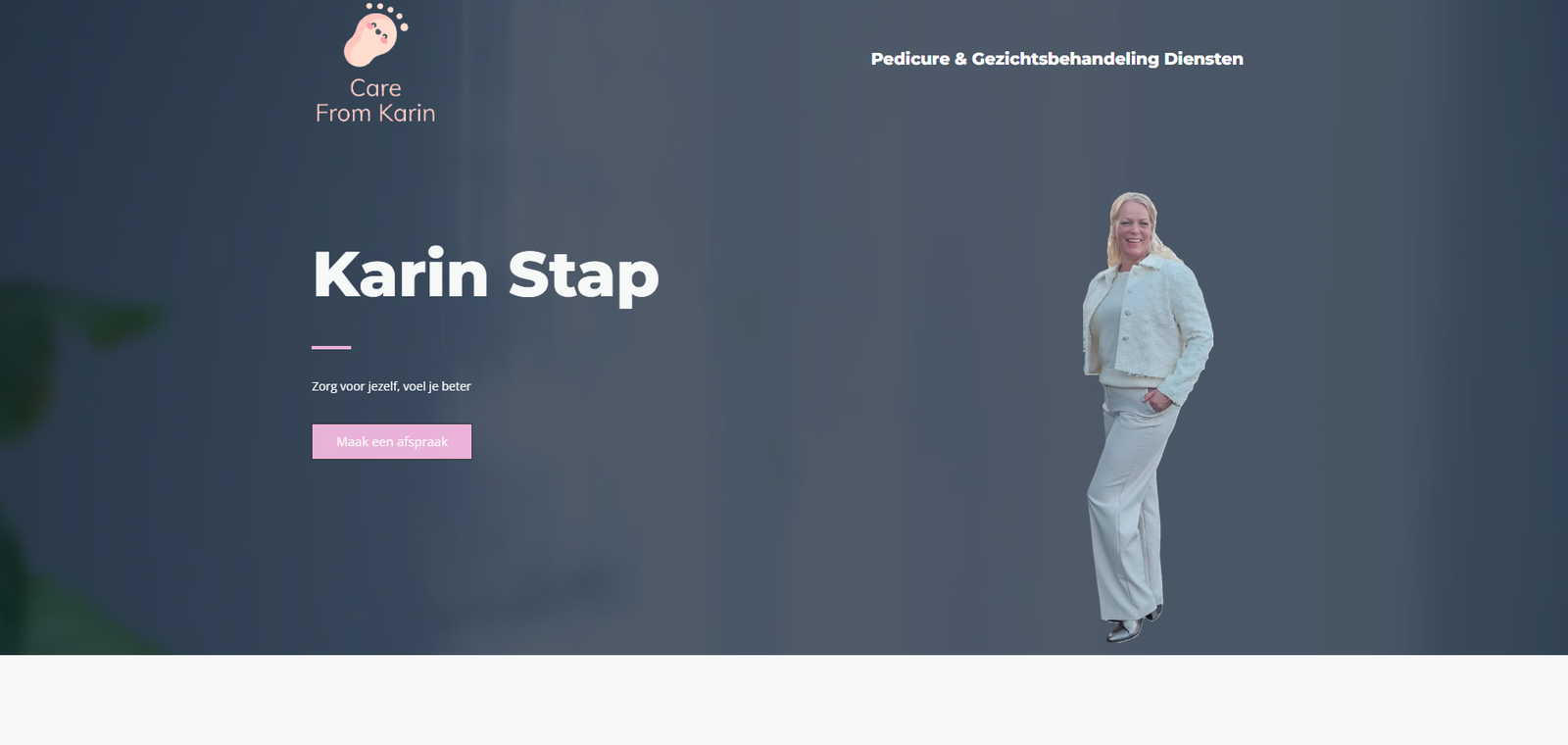Click the photo of Karin standing

click(x=1147, y=418)
